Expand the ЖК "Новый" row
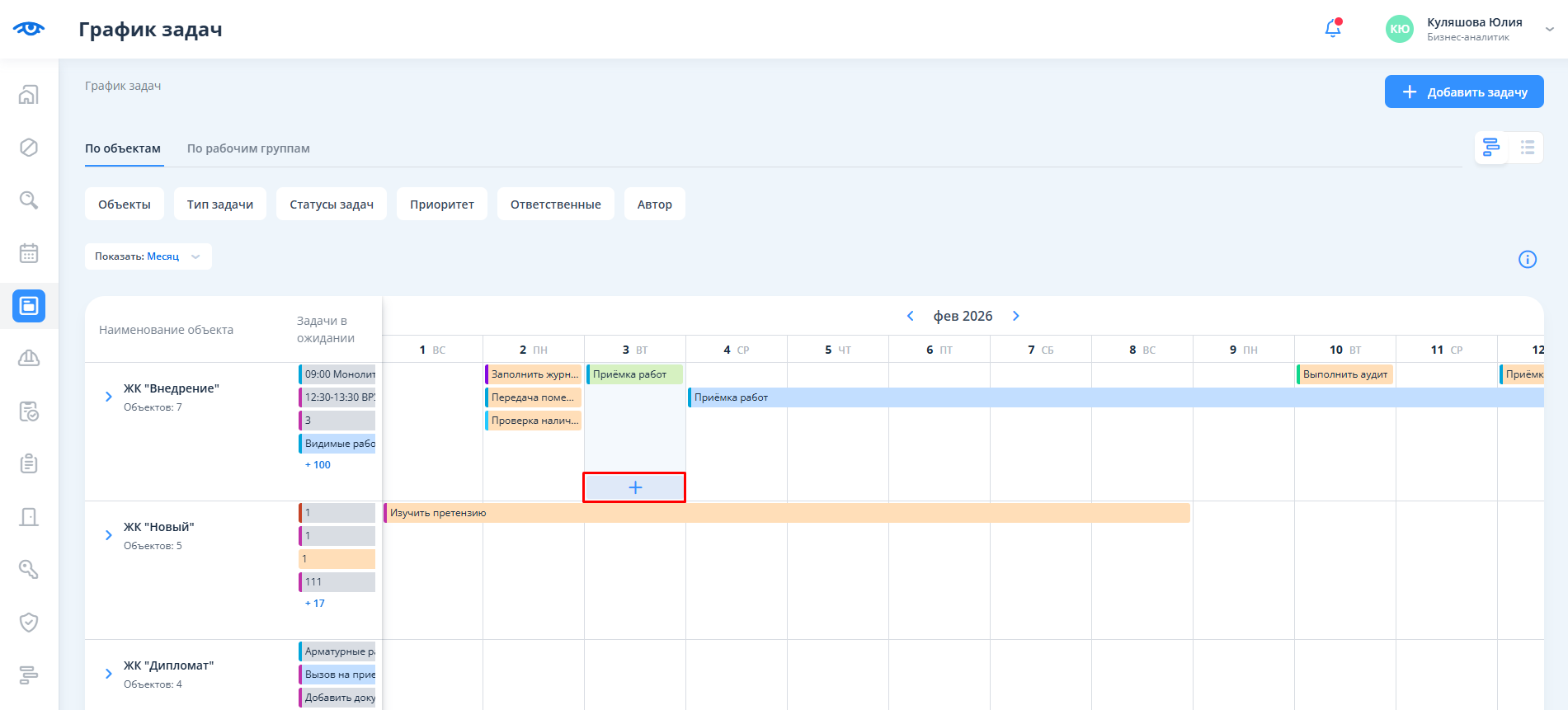This screenshot has width=1568, height=710. point(109,535)
